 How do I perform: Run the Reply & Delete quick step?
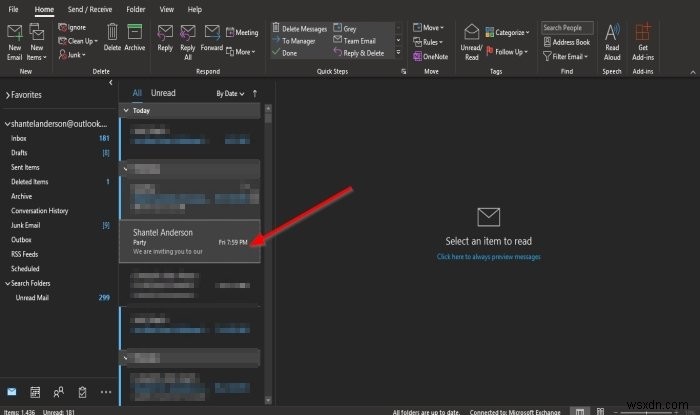coord(358,53)
